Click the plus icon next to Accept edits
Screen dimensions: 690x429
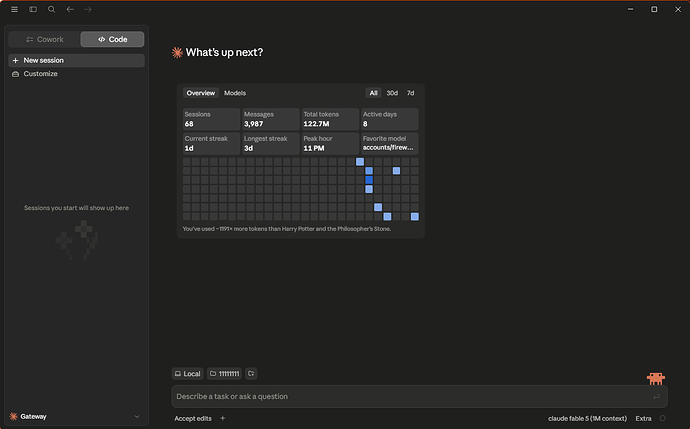click(x=223, y=418)
